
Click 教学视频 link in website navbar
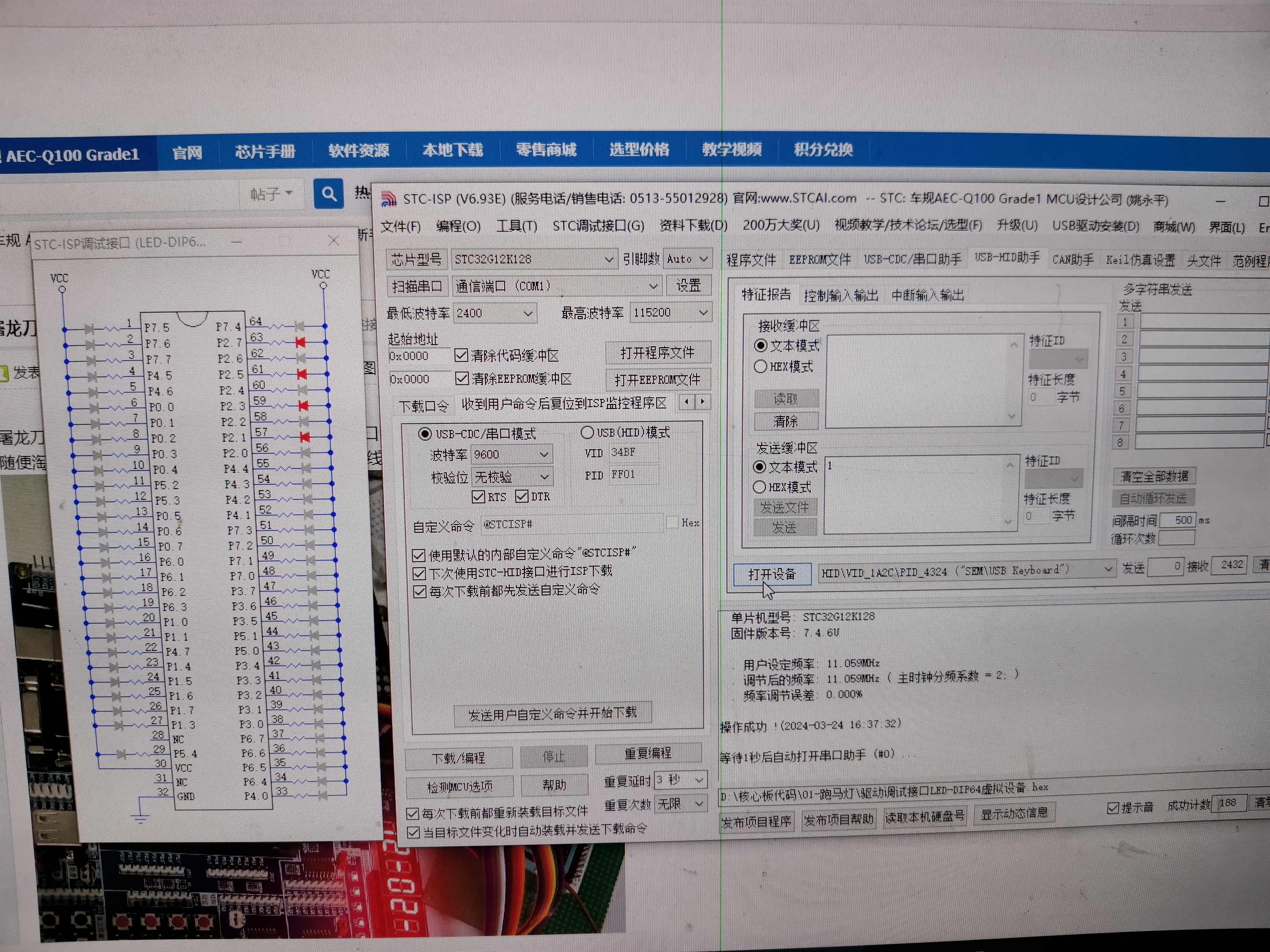pos(732,150)
